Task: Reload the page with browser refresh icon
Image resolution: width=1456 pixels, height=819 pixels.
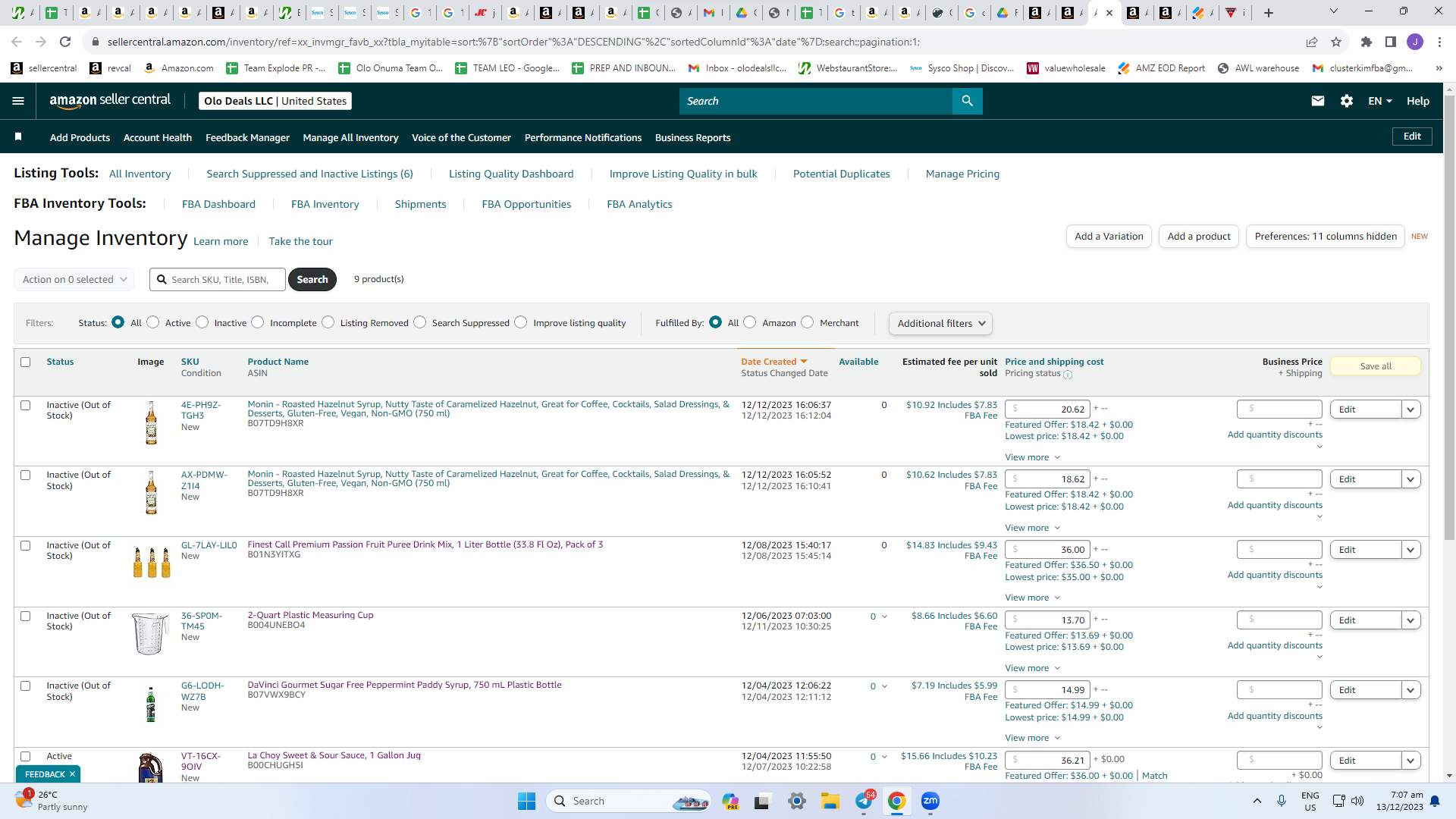Action: click(65, 42)
